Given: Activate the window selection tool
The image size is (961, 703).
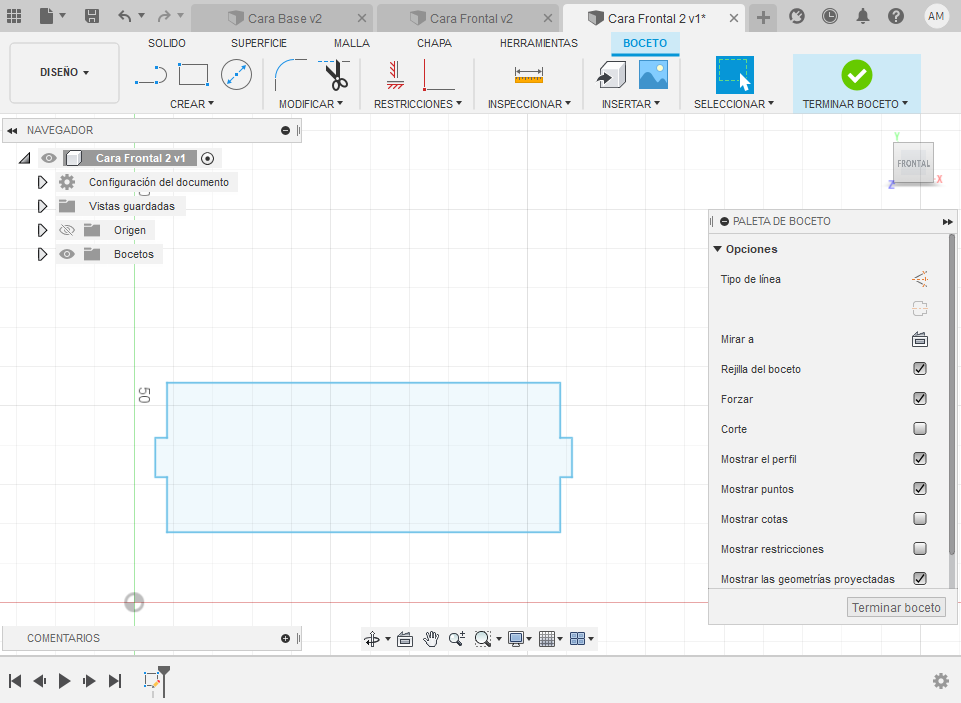Looking at the screenshot, I should click(734, 75).
